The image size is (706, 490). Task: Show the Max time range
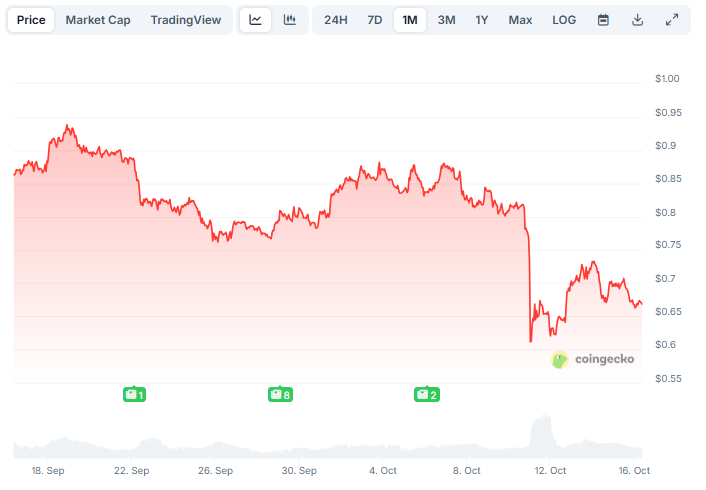click(520, 20)
